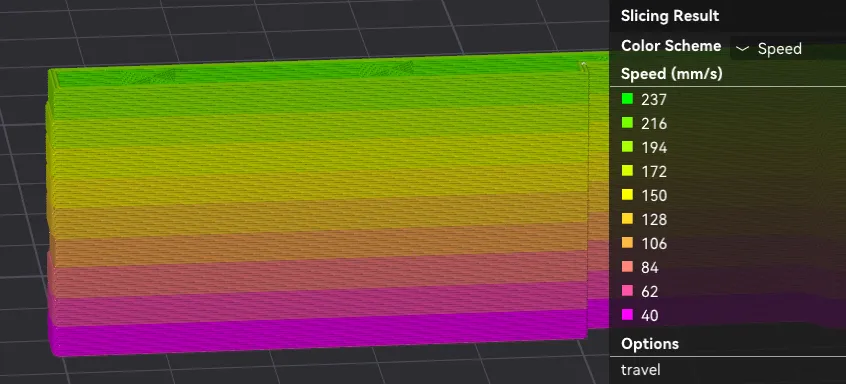Image resolution: width=846 pixels, height=384 pixels.
Task: Open the Color Scheme Speed dropdown
Action: pos(788,49)
